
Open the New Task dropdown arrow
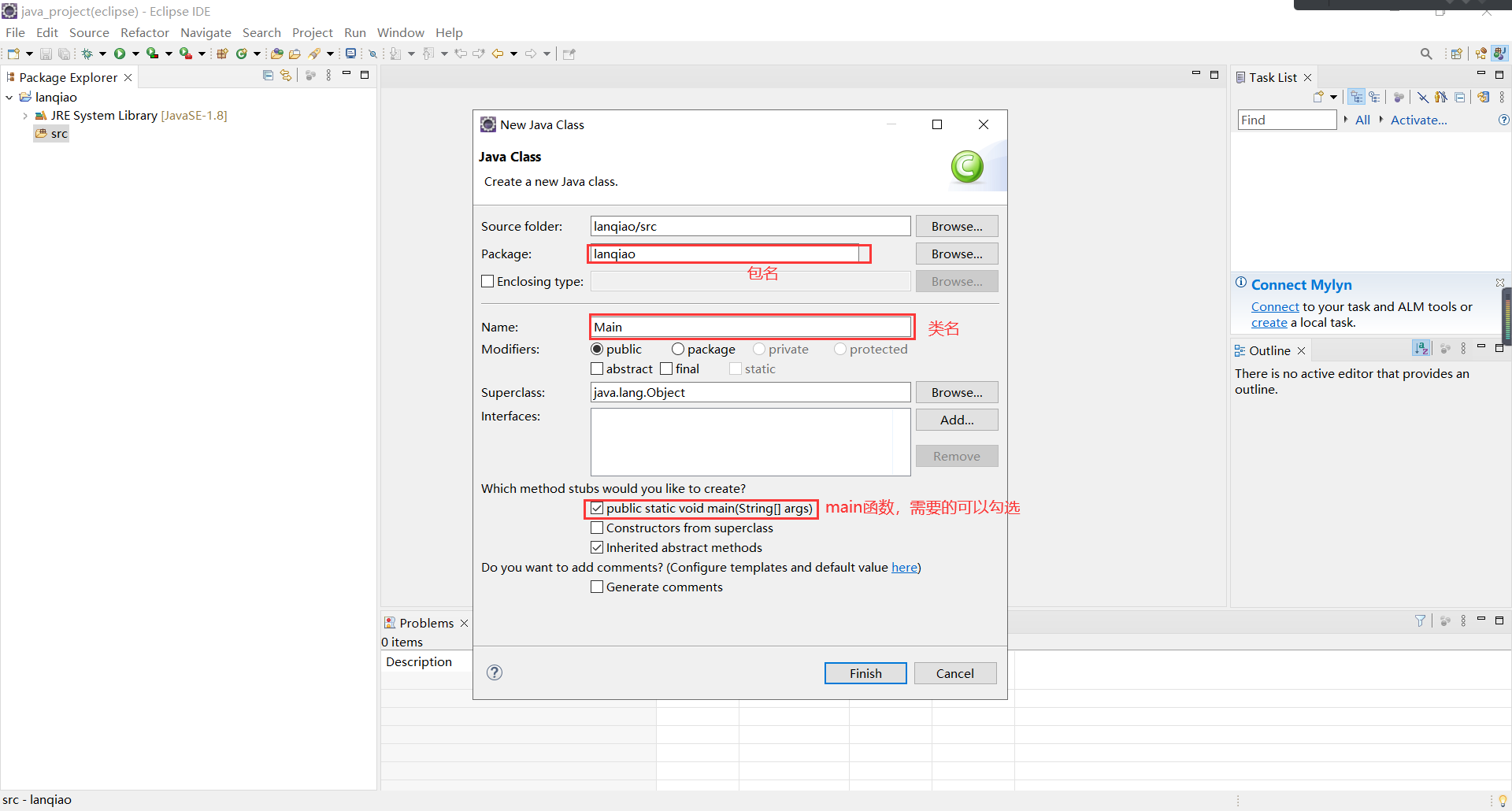click(1333, 97)
